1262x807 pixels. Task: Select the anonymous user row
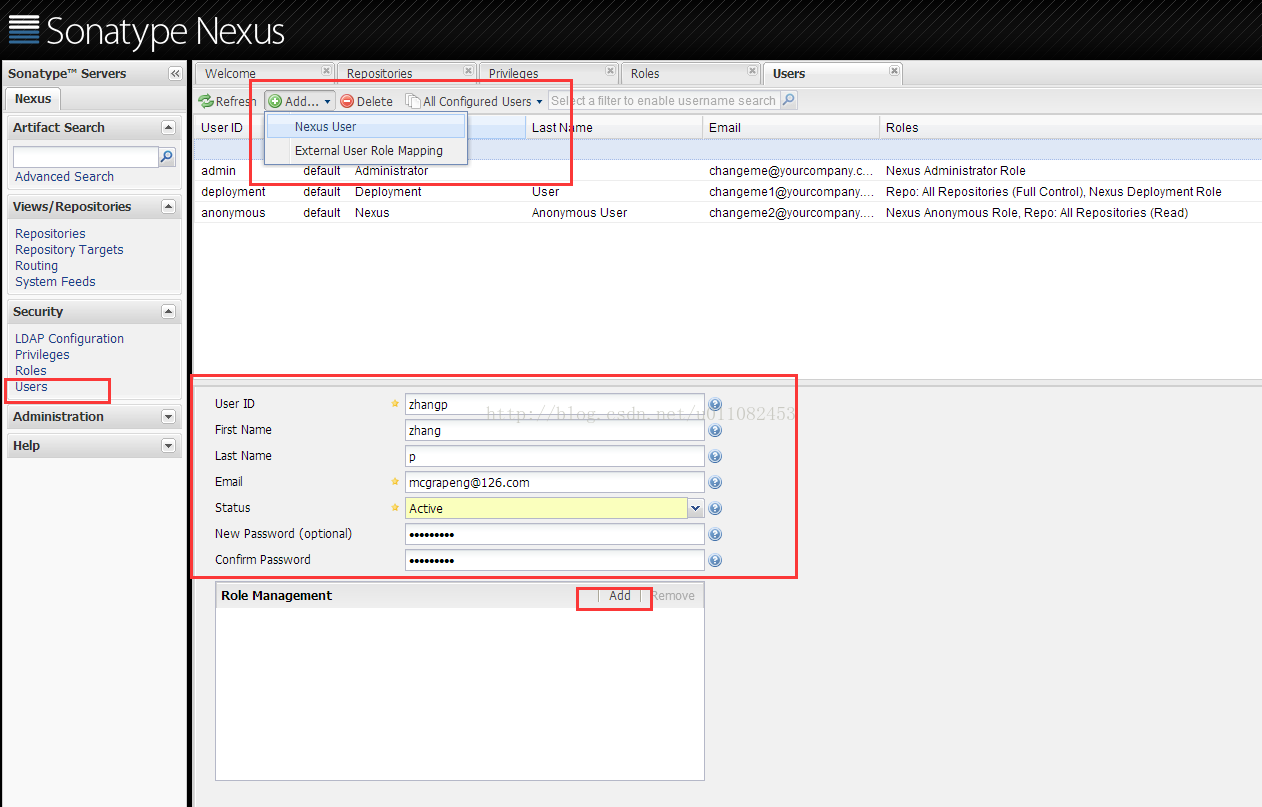click(728, 213)
